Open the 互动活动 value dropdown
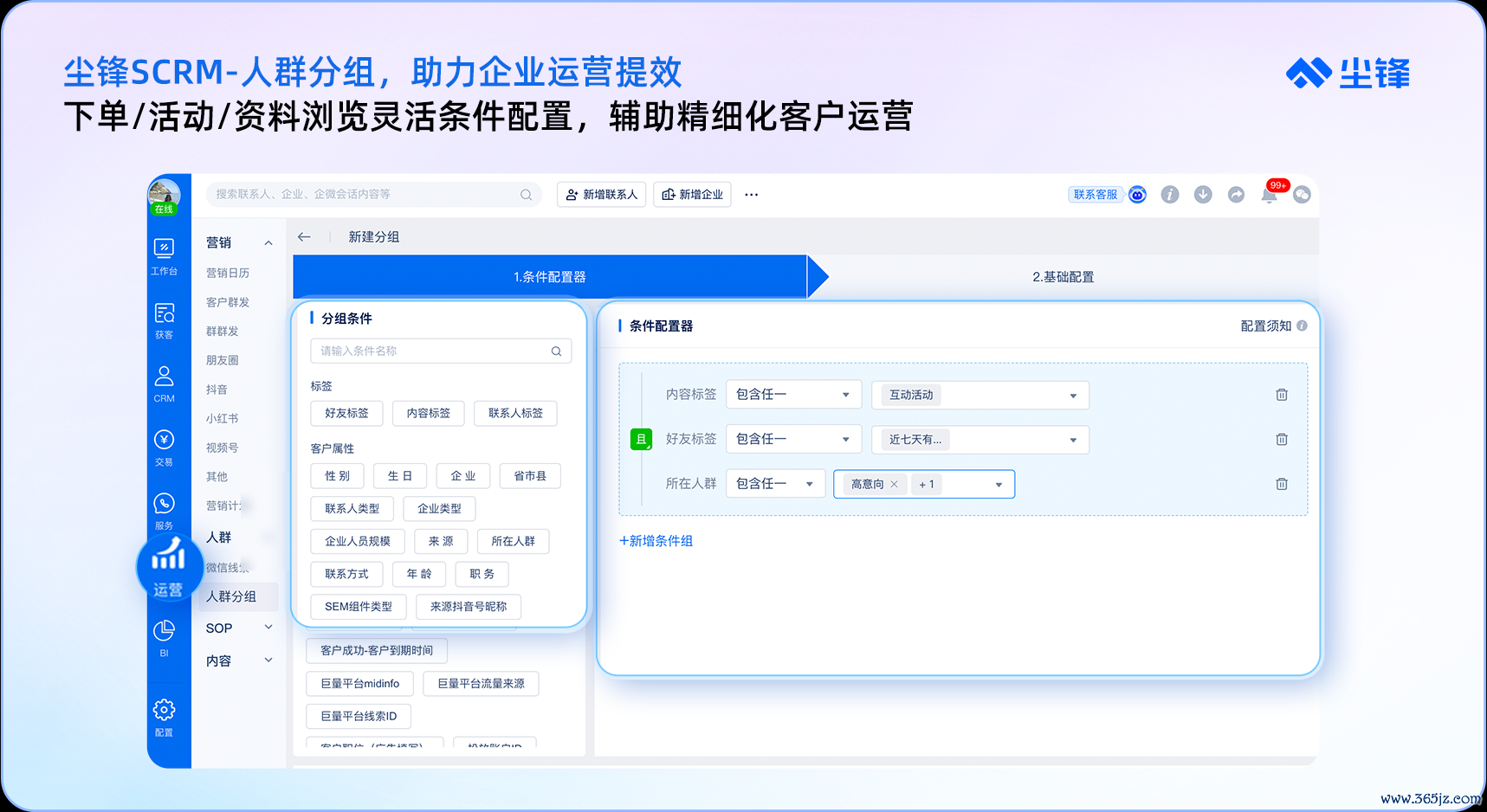This screenshot has width=1487, height=812. [980, 395]
